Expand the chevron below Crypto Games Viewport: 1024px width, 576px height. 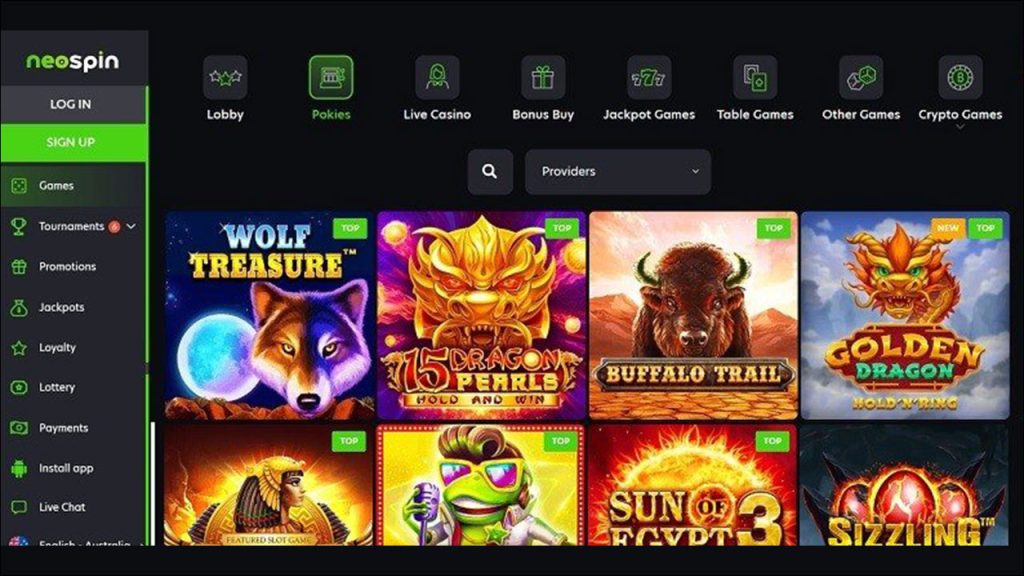pos(960,127)
